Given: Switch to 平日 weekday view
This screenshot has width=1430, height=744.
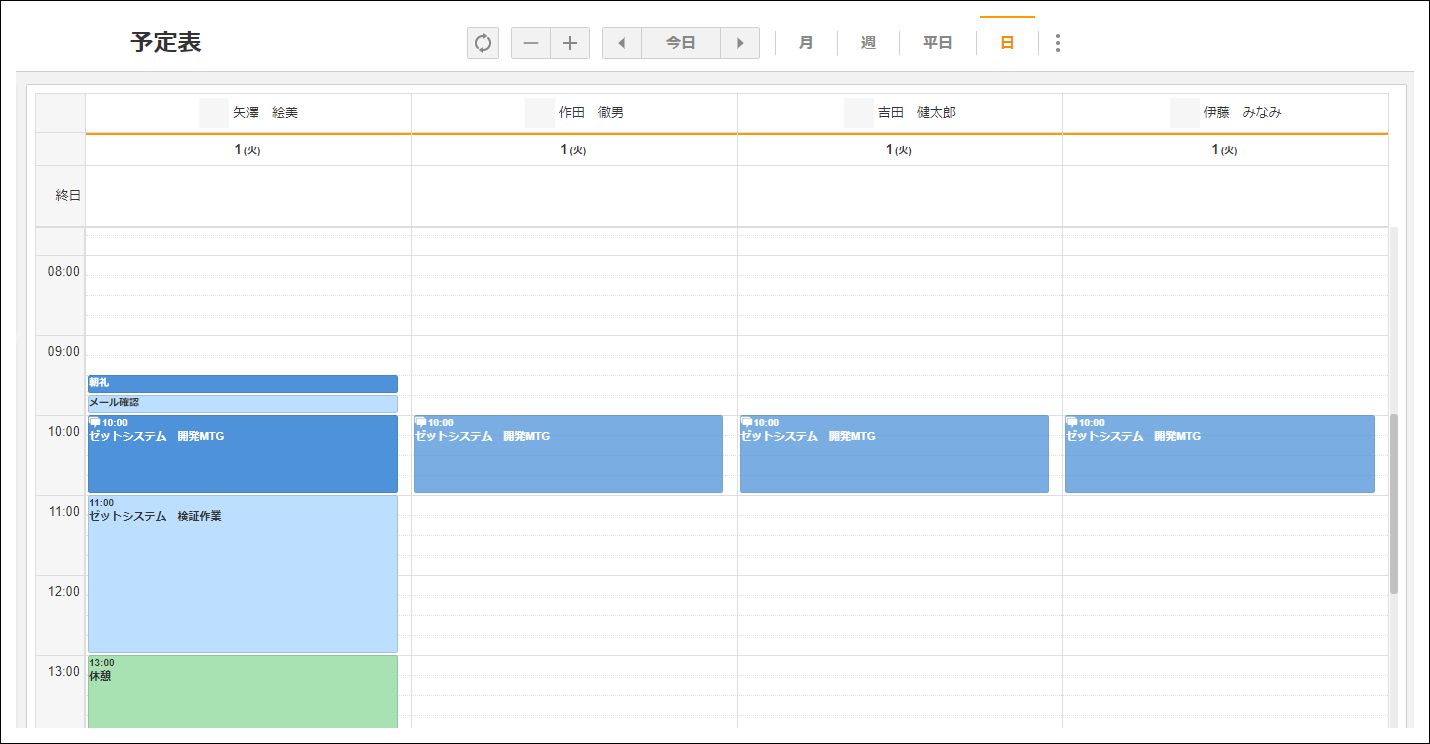Looking at the screenshot, I should point(937,43).
